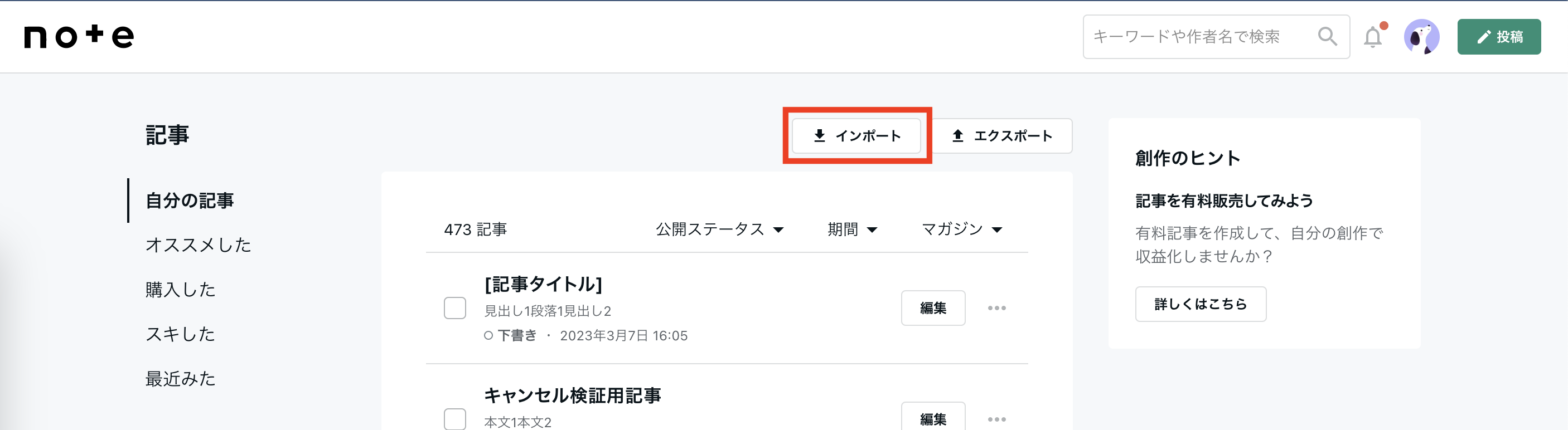Select スキした in sidebar
The height and width of the screenshot is (430, 1568).
[x=180, y=333]
